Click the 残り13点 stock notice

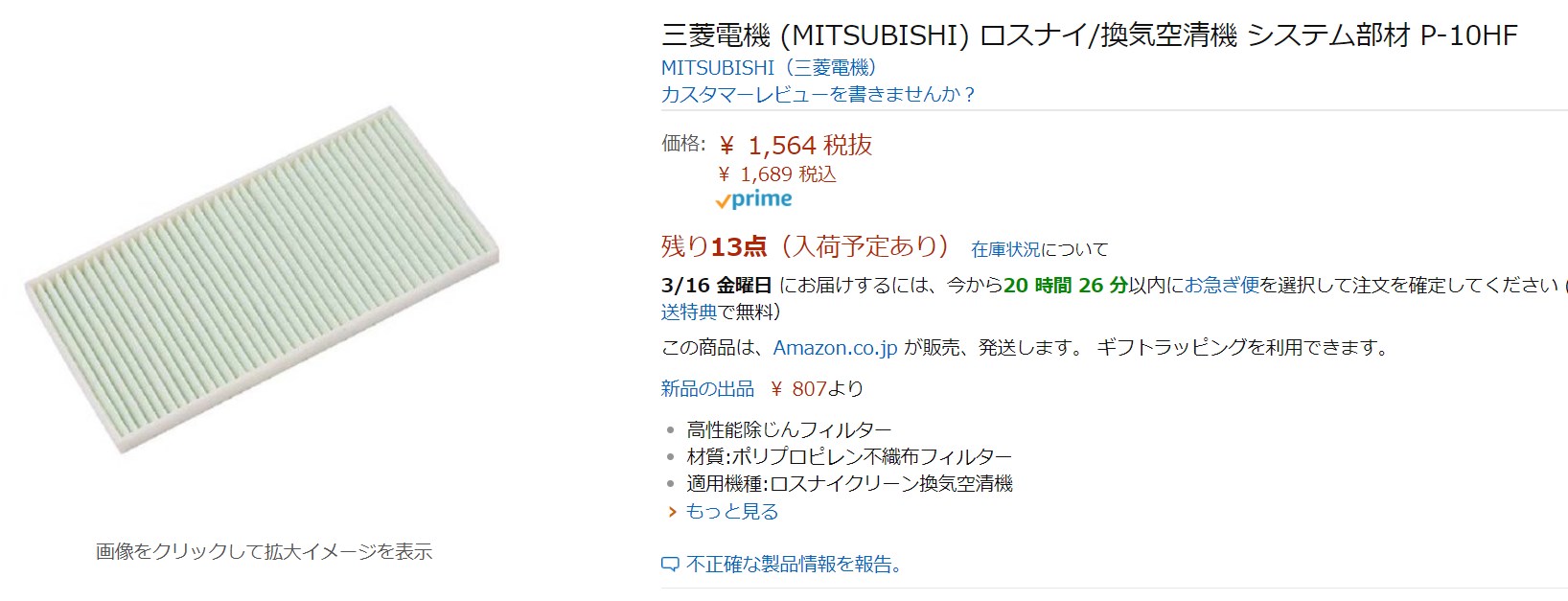click(x=714, y=246)
